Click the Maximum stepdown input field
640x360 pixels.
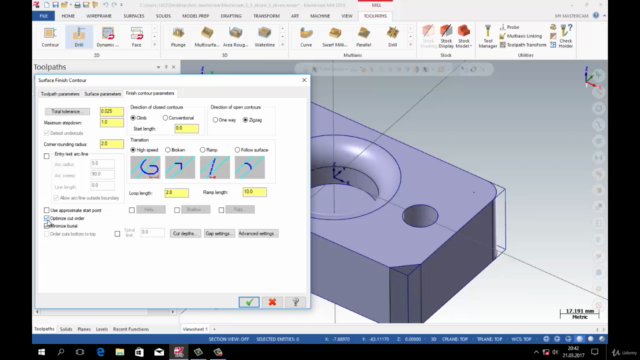[x=112, y=122]
